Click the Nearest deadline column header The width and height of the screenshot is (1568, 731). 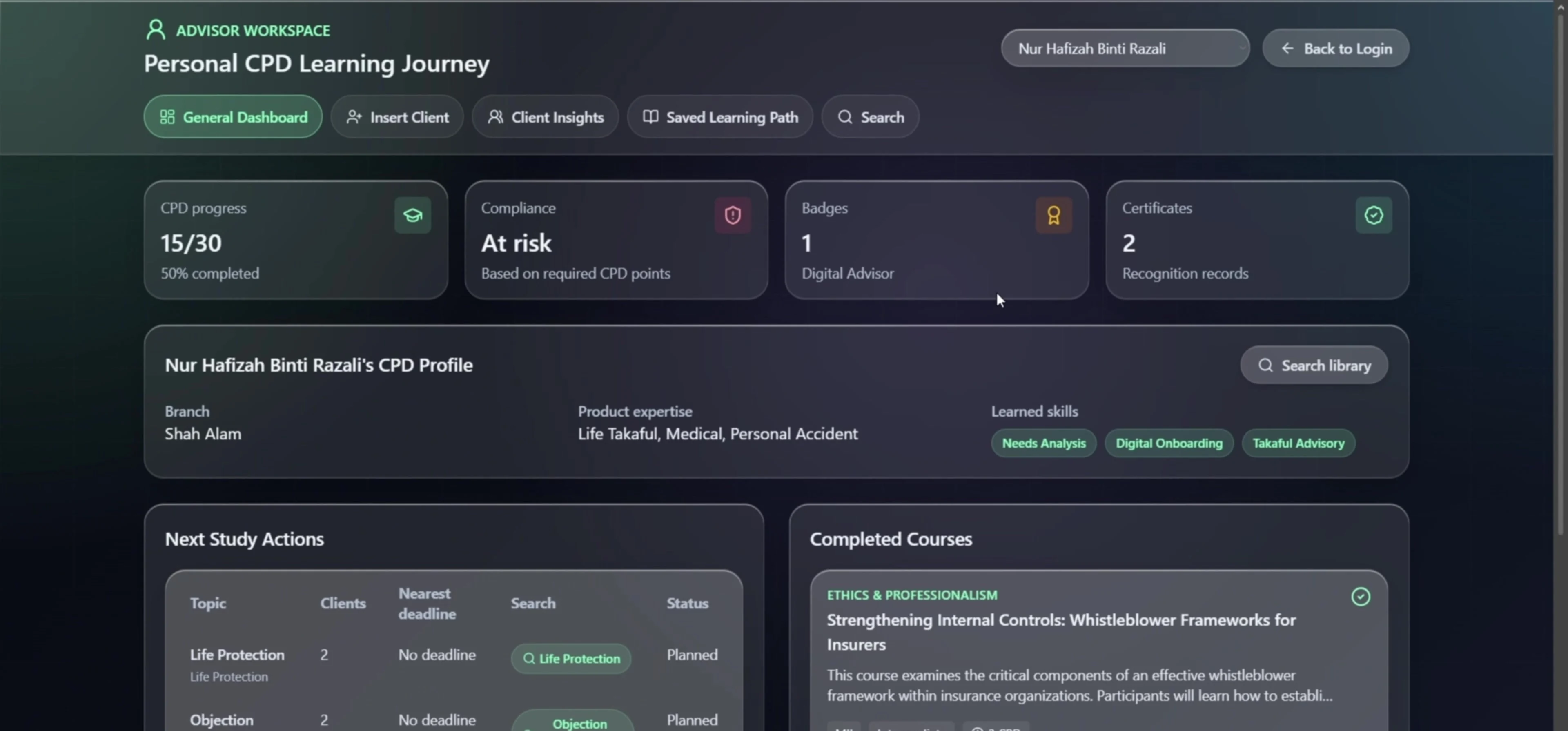coord(427,603)
